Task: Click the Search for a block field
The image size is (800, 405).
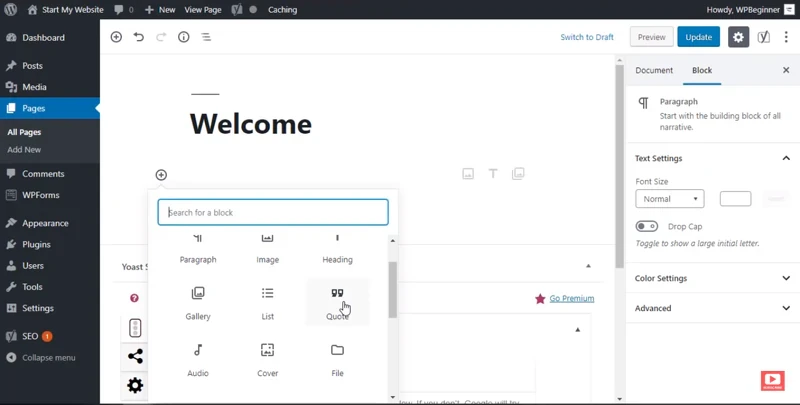Action: pyautogui.click(x=273, y=212)
